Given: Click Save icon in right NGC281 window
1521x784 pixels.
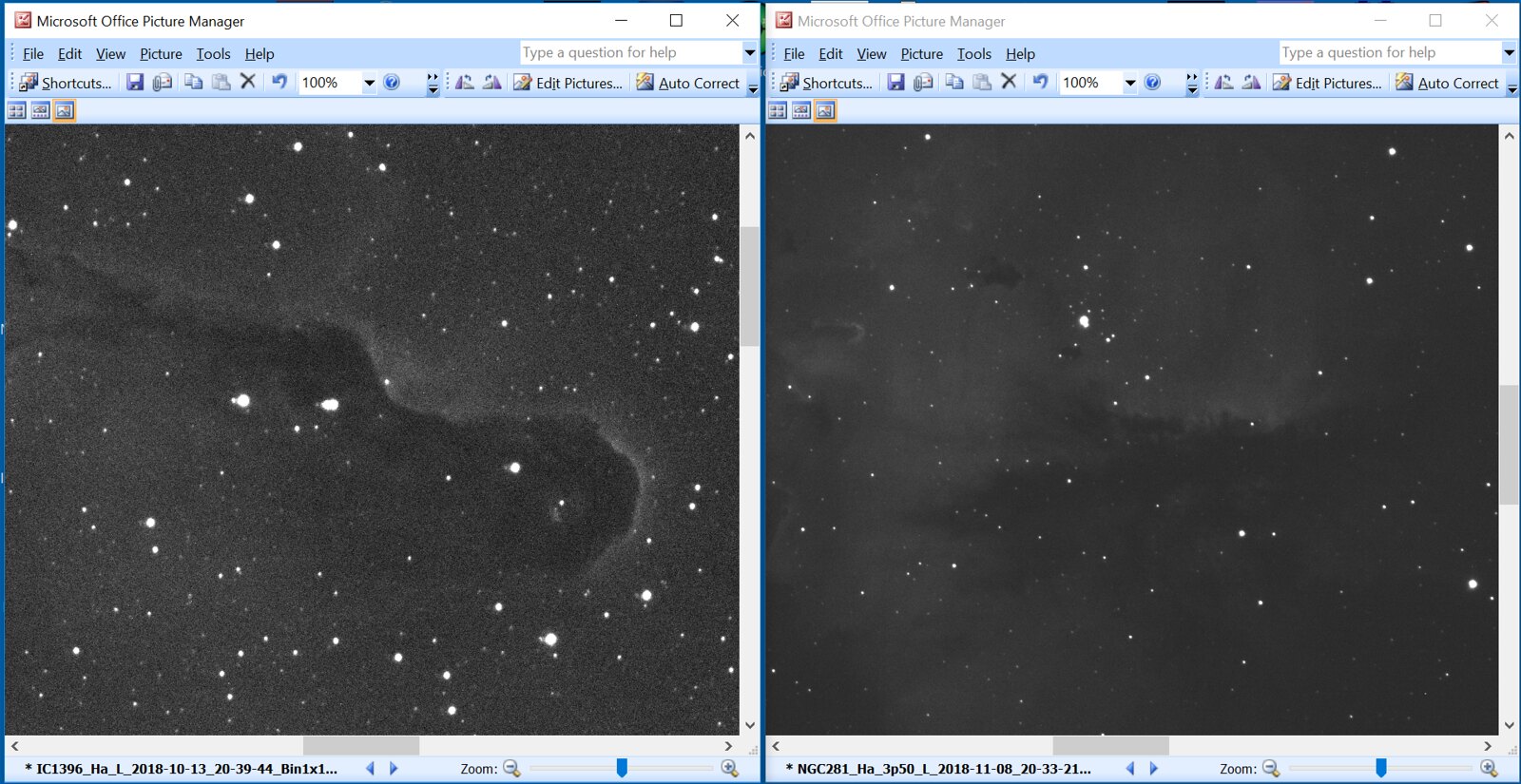Looking at the screenshot, I should (895, 83).
